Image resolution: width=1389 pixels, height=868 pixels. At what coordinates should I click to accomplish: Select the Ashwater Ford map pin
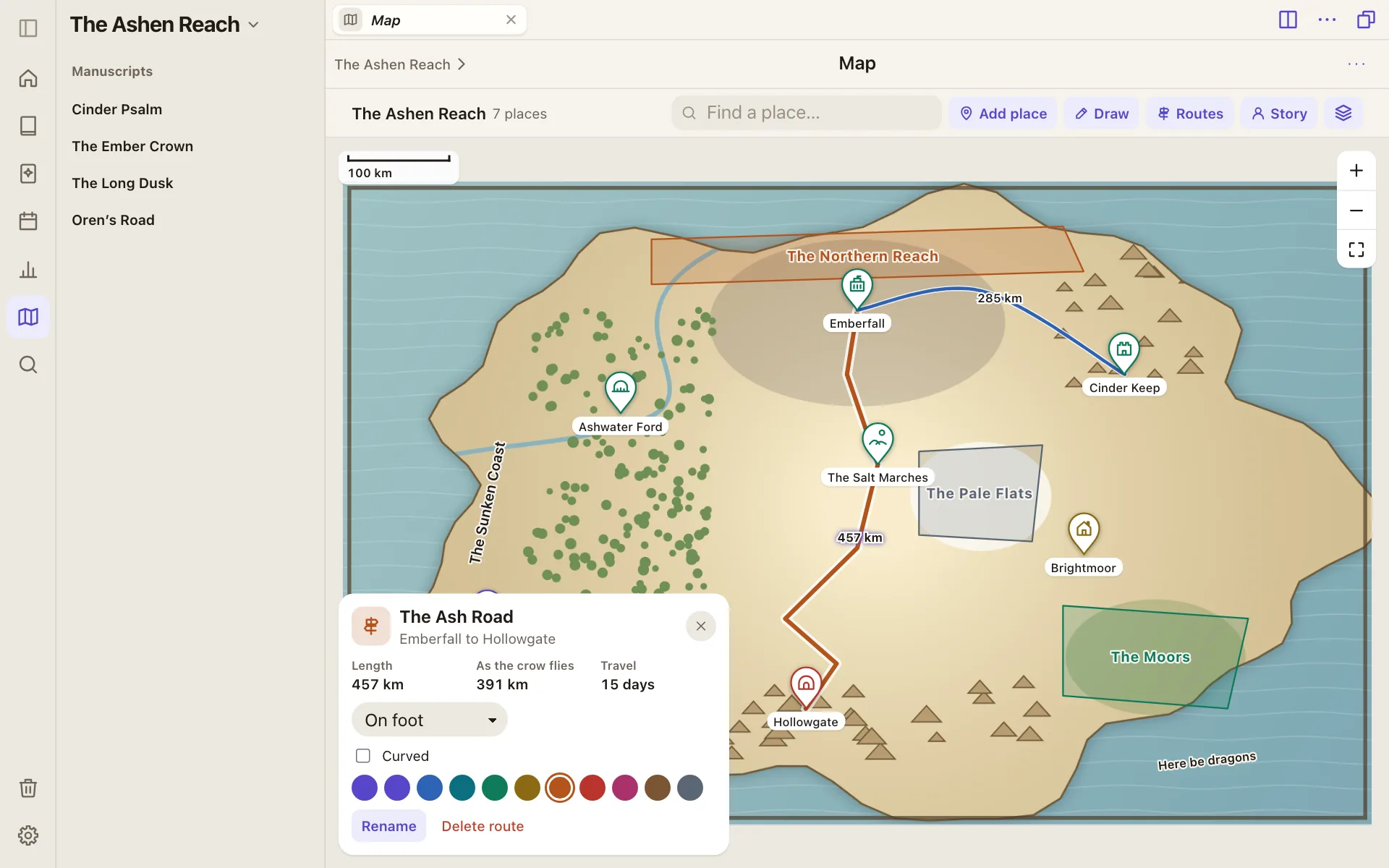(x=621, y=392)
